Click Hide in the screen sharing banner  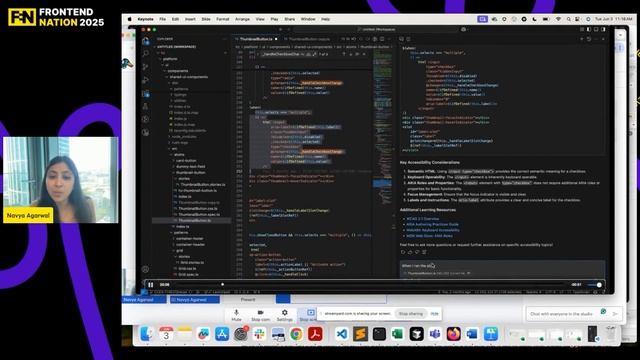[x=434, y=313]
